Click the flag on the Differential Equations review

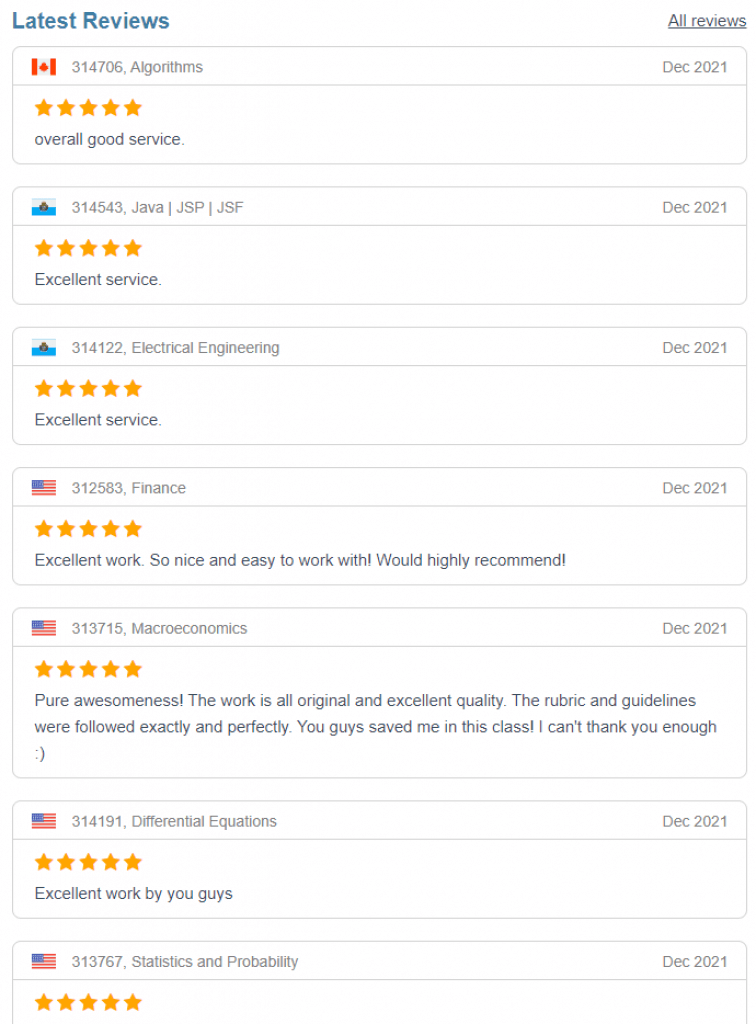tap(42, 821)
